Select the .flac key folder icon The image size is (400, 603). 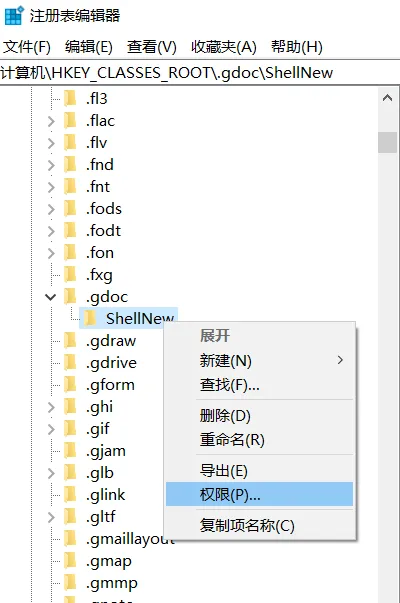point(70,121)
